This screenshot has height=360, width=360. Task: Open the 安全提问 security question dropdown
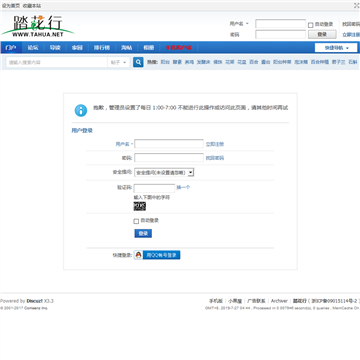click(164, 172)
